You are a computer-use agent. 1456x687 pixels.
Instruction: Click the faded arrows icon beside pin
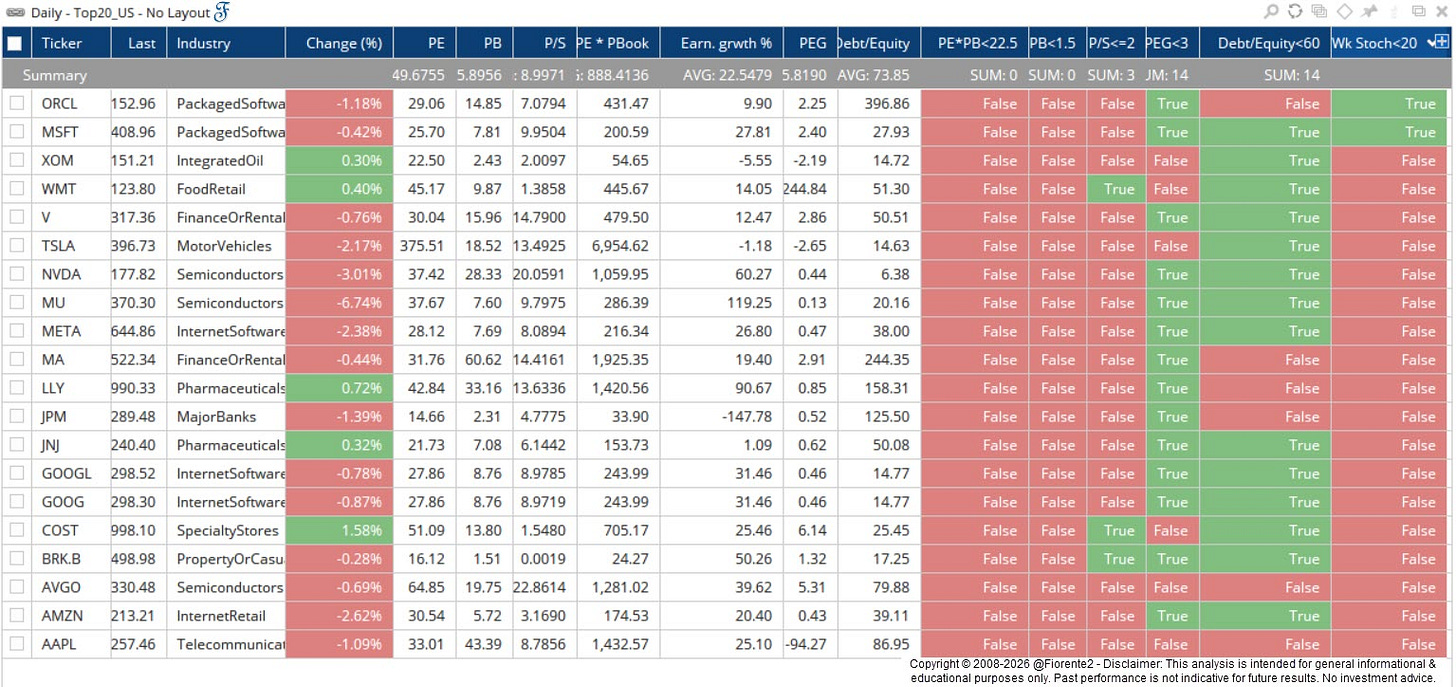[1392, 12]
